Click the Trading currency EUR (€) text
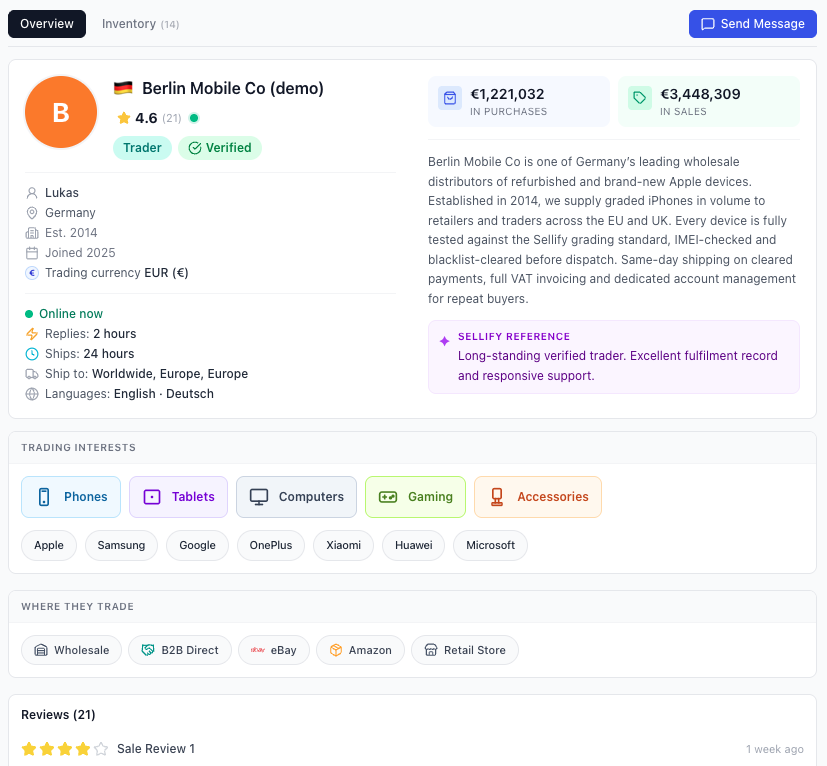The image size is (827, 766). tap(117, 273)
